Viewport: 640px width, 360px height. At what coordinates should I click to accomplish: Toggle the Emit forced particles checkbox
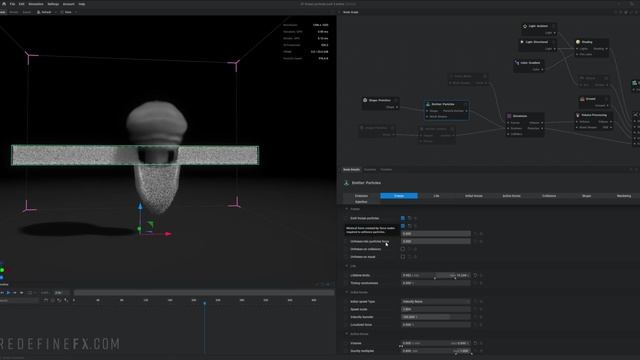coord(403,218)
